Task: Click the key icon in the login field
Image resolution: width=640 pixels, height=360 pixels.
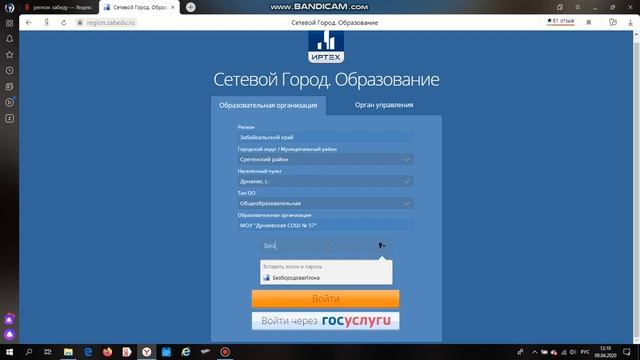Action: pyautogui.click(x=382, y=245)
